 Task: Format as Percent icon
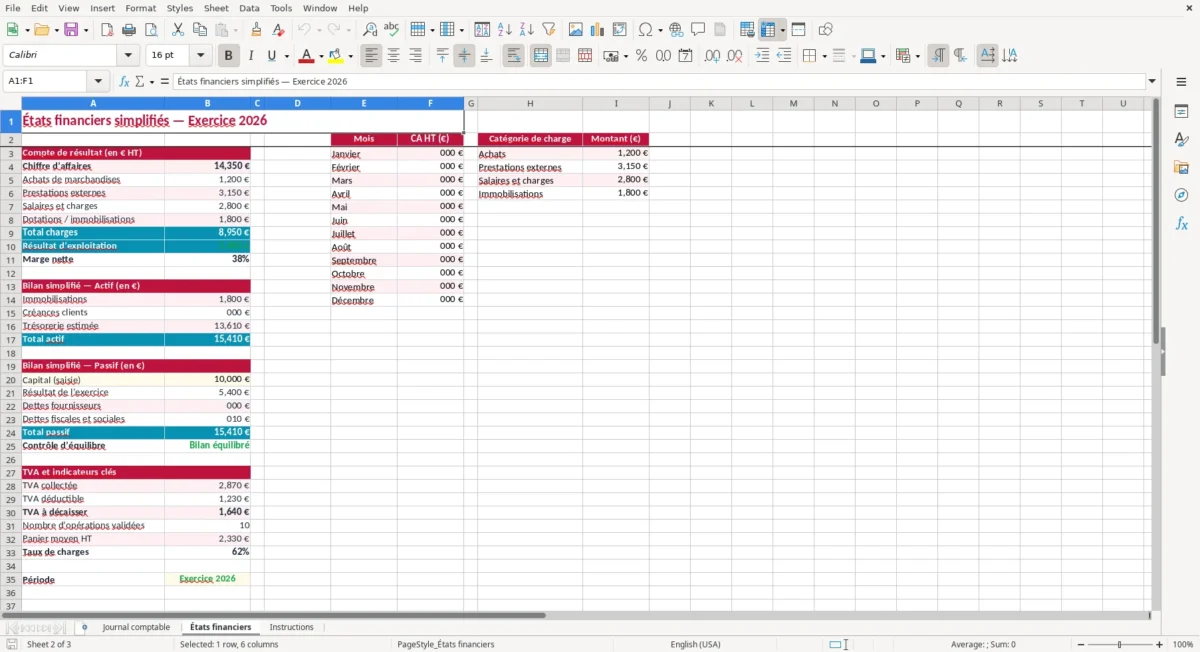click(x=642, y=56)
